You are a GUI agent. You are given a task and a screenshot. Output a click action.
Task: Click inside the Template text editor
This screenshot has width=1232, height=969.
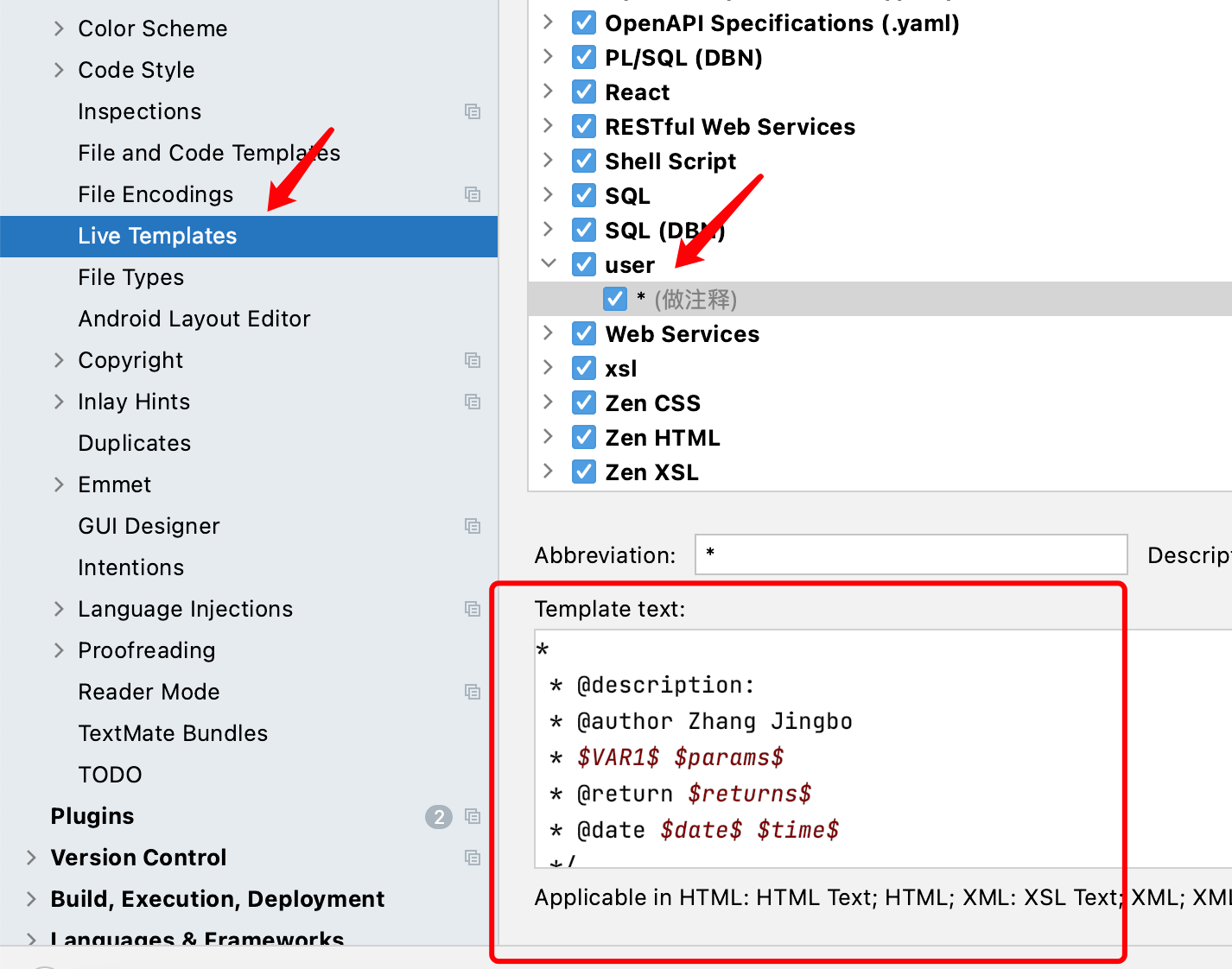[883, 749]
